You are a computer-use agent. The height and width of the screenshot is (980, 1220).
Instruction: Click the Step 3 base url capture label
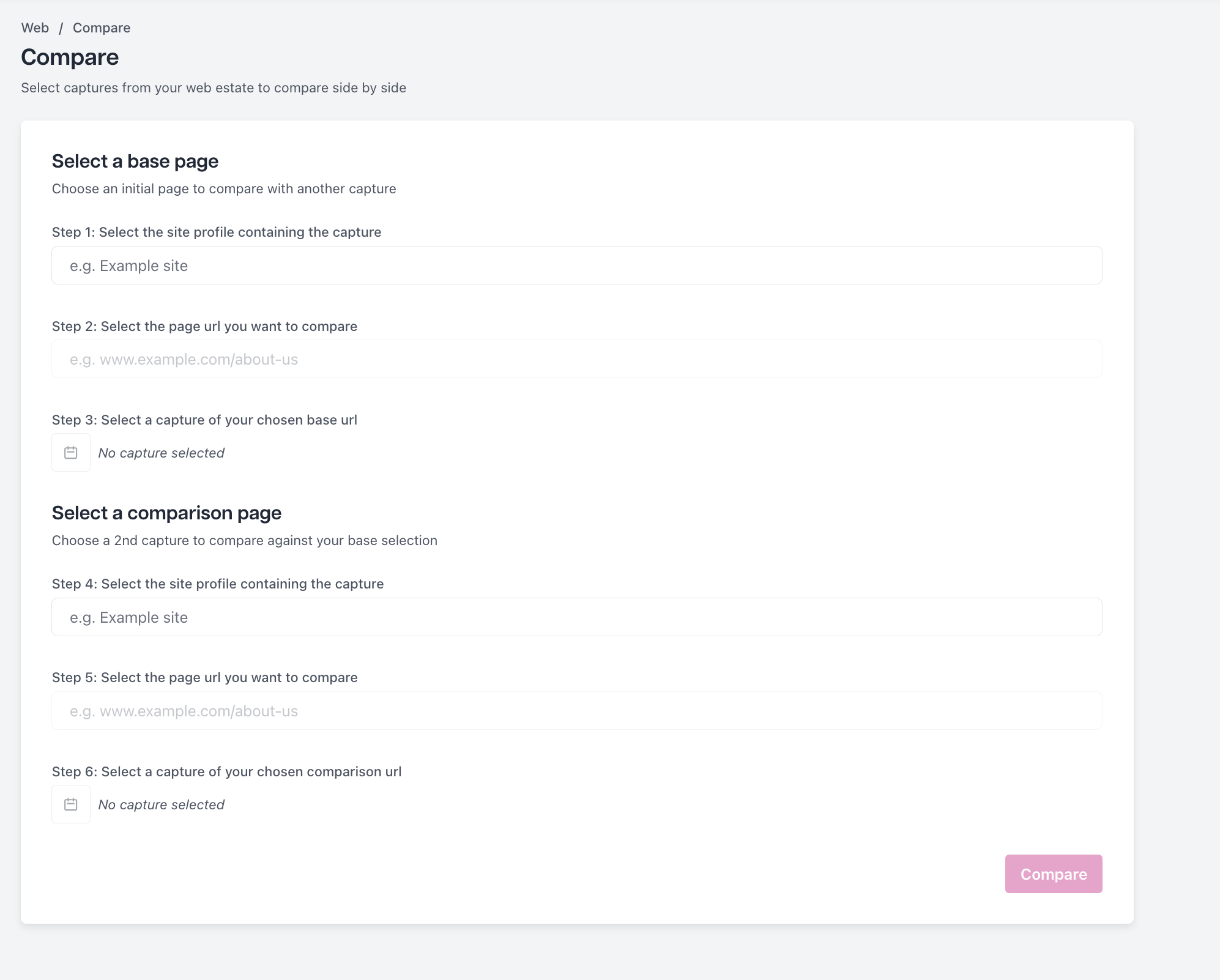(x=204, y=420)
